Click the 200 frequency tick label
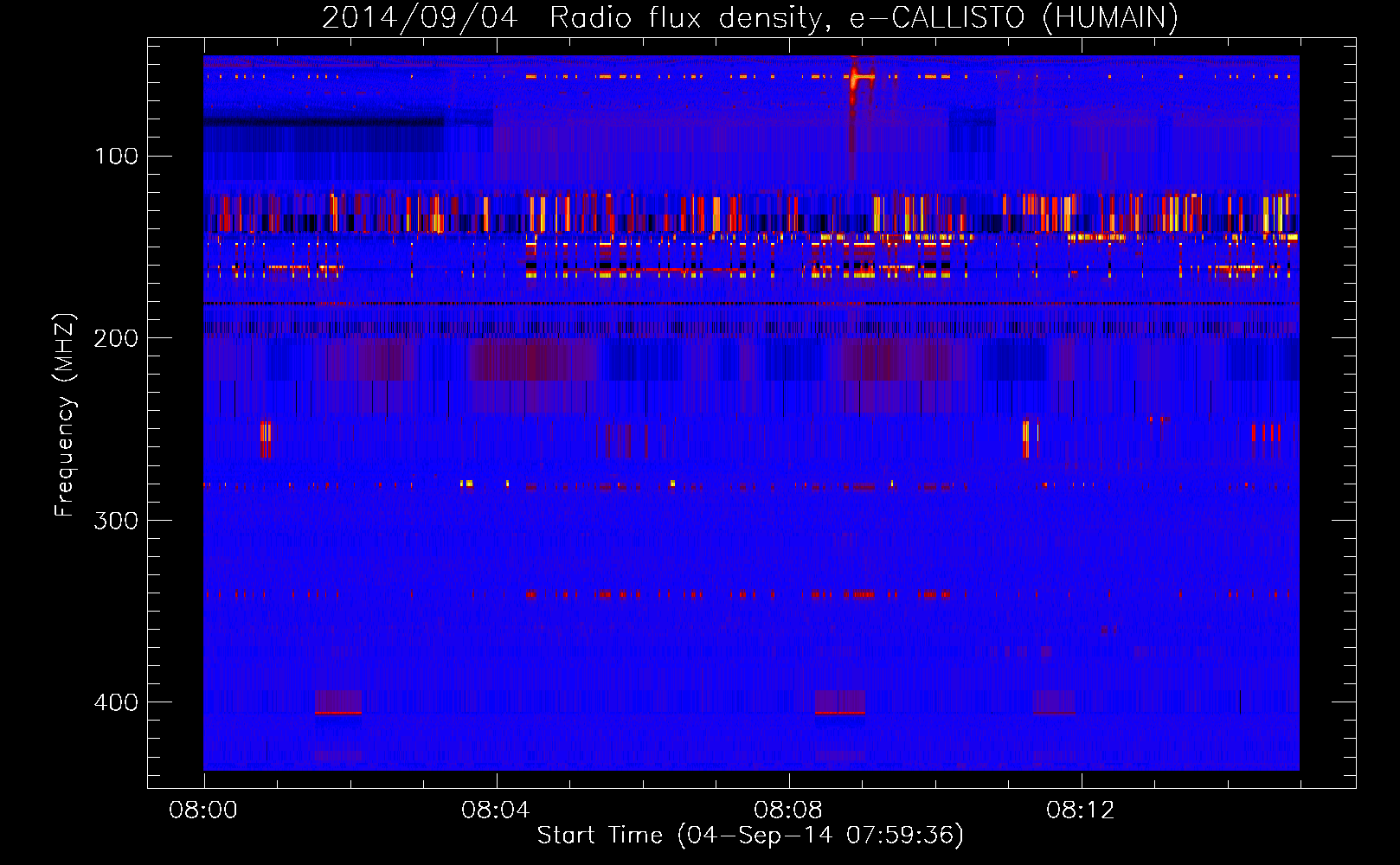This screenshot has width=1400, height=865. (116, 338)
